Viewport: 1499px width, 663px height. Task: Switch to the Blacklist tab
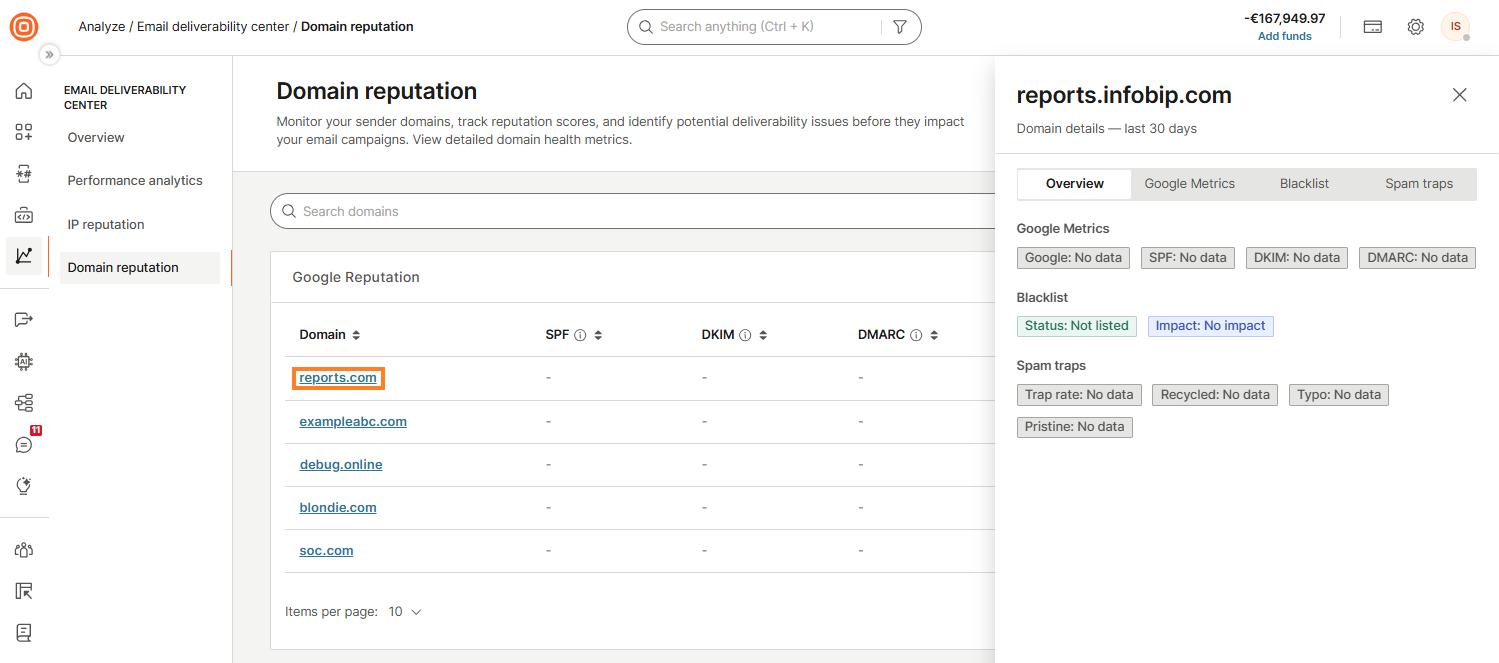coord(1304,184)
